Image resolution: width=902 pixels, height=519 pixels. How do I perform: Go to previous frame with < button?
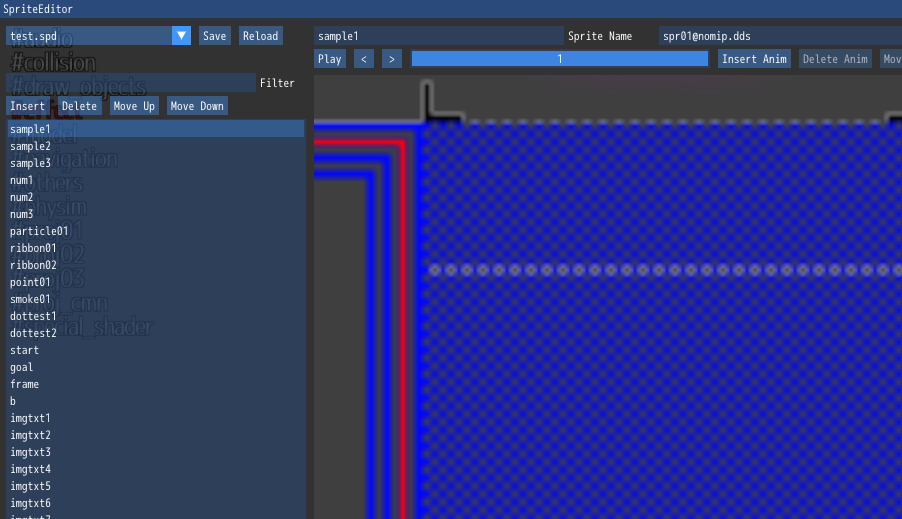[364, 59]
